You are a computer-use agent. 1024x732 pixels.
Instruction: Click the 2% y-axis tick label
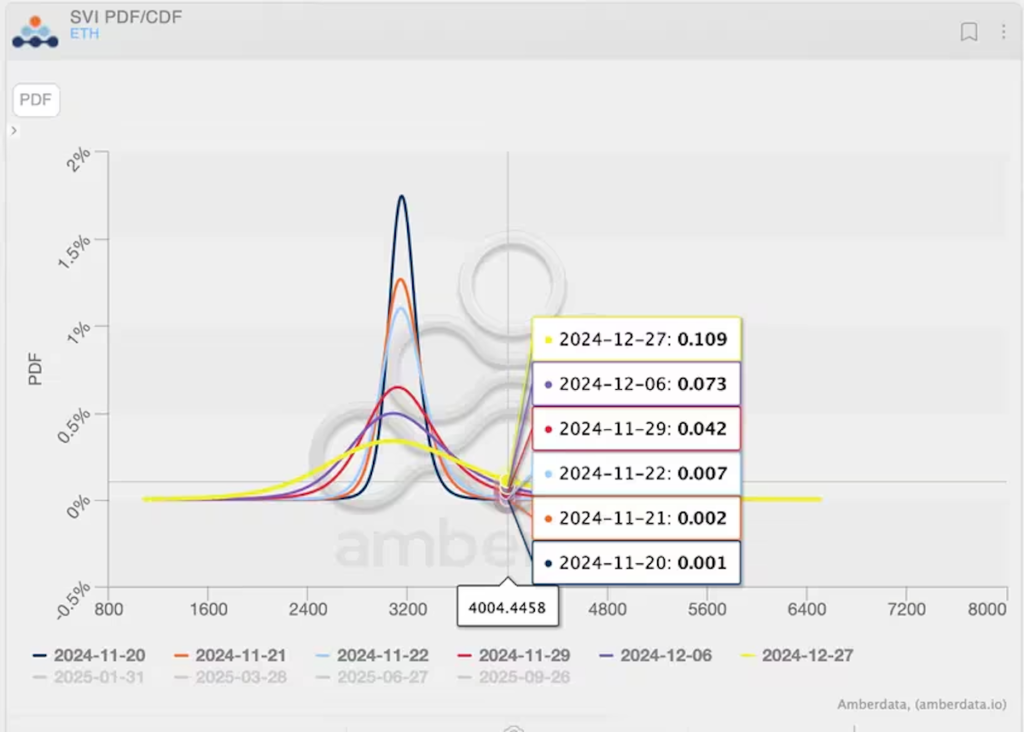tap(79, 160)
